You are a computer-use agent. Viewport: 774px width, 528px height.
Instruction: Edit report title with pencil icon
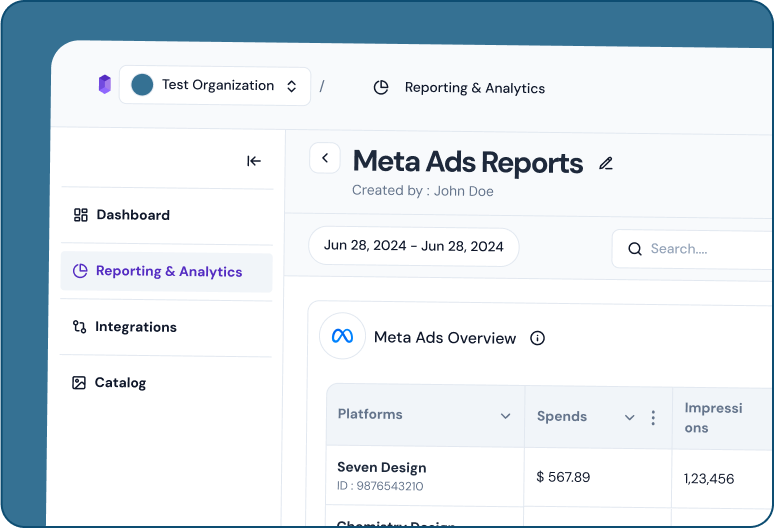pos(606,163)
